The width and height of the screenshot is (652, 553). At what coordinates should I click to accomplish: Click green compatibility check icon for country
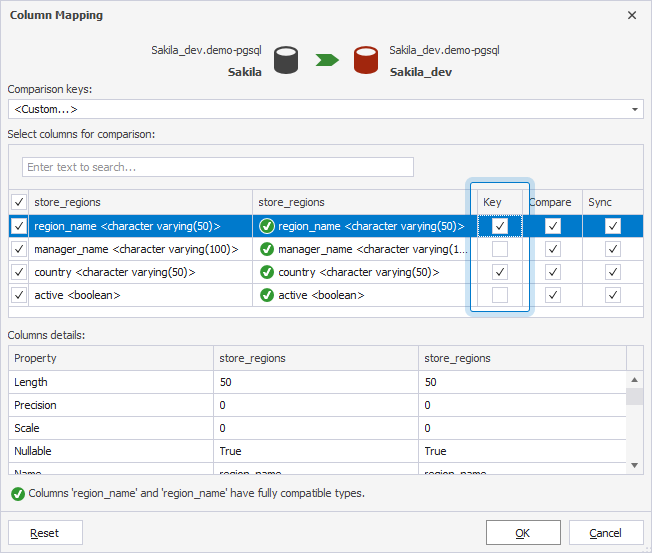point(267,272)
